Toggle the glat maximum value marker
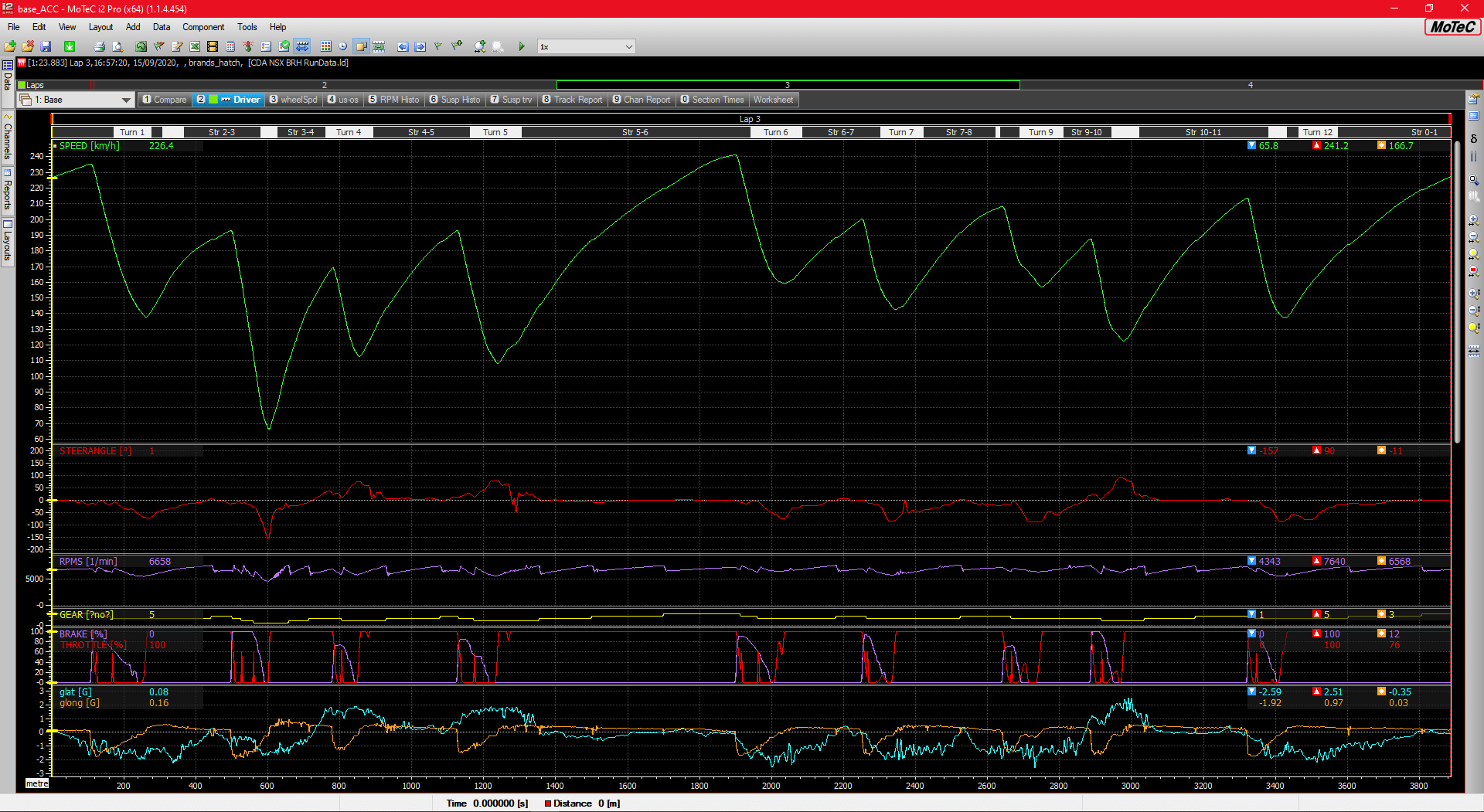The image size is (1484, 812). [1316, 691]
